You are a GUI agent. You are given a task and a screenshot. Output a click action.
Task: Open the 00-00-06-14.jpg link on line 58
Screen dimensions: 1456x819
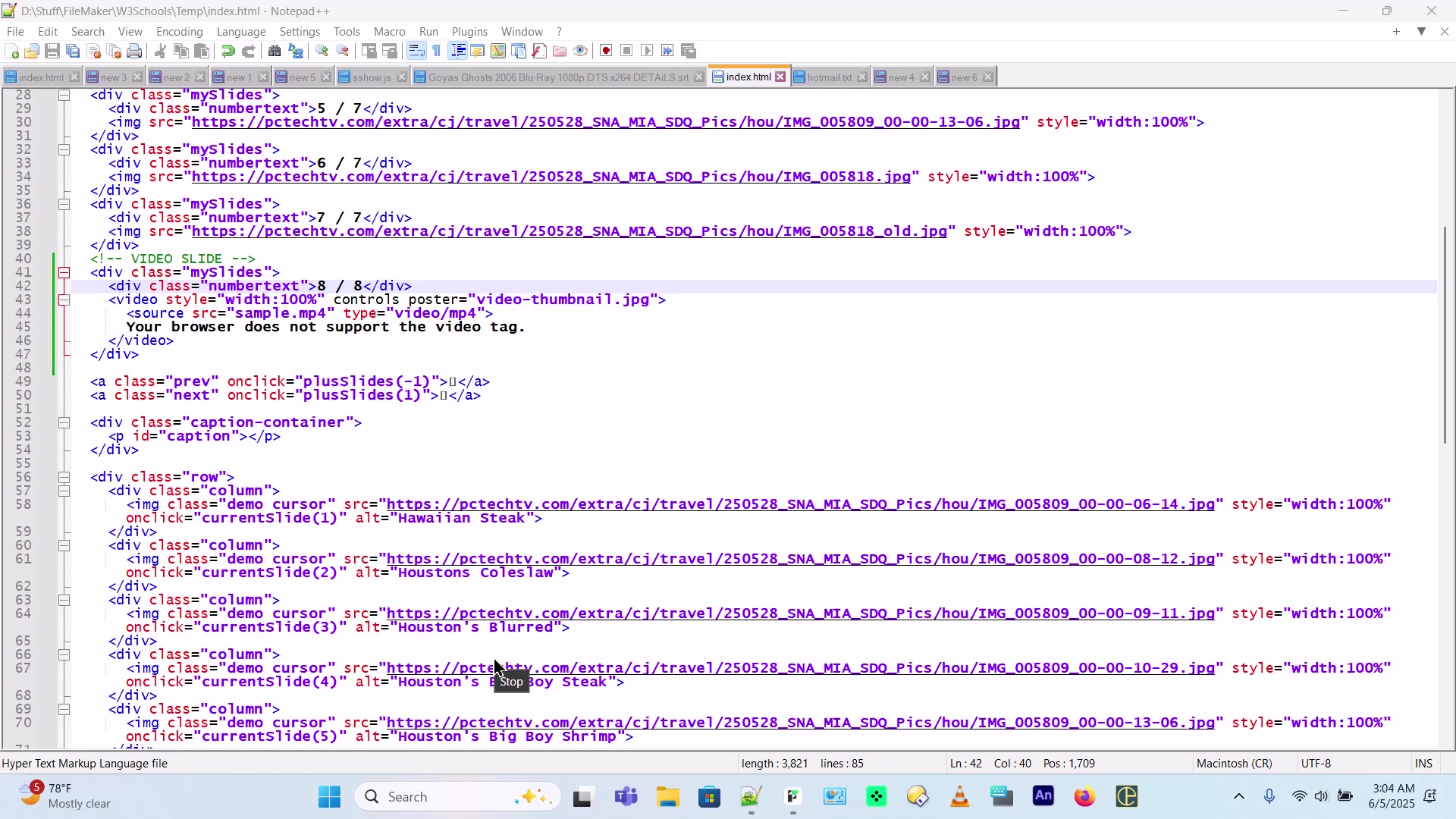[x=801, y=504]
